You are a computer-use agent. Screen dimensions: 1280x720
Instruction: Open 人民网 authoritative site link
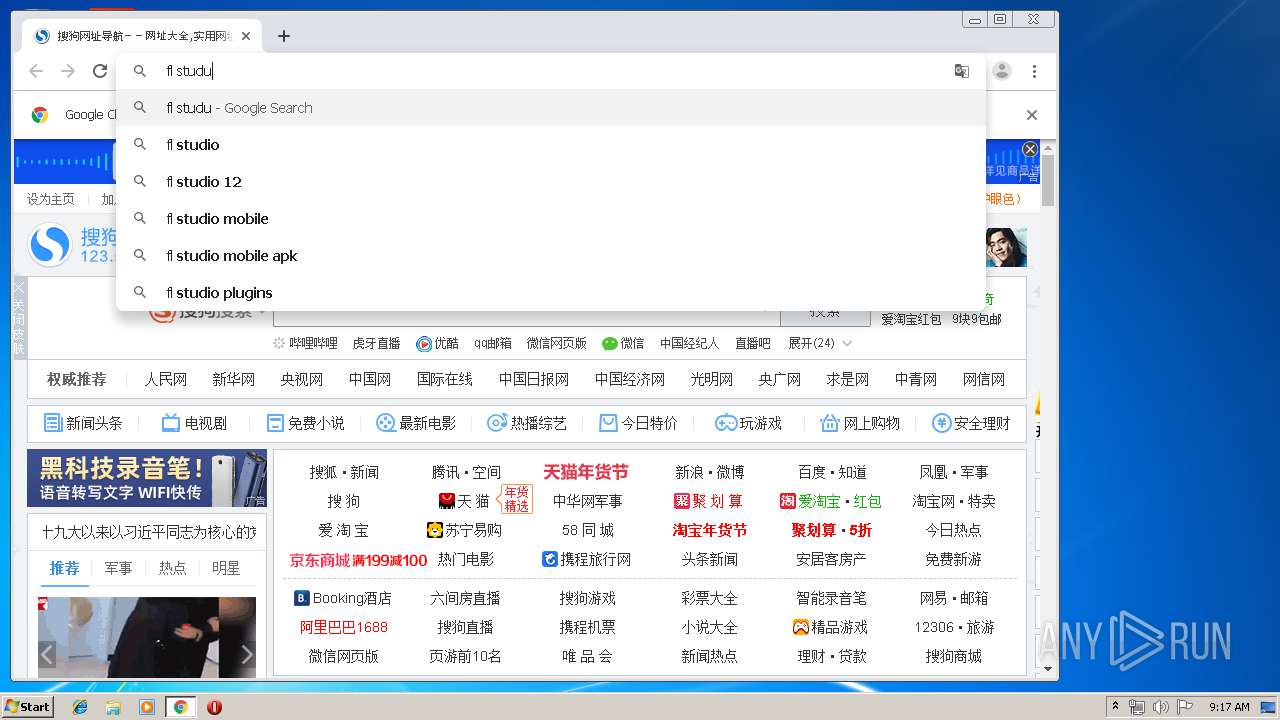165,380
